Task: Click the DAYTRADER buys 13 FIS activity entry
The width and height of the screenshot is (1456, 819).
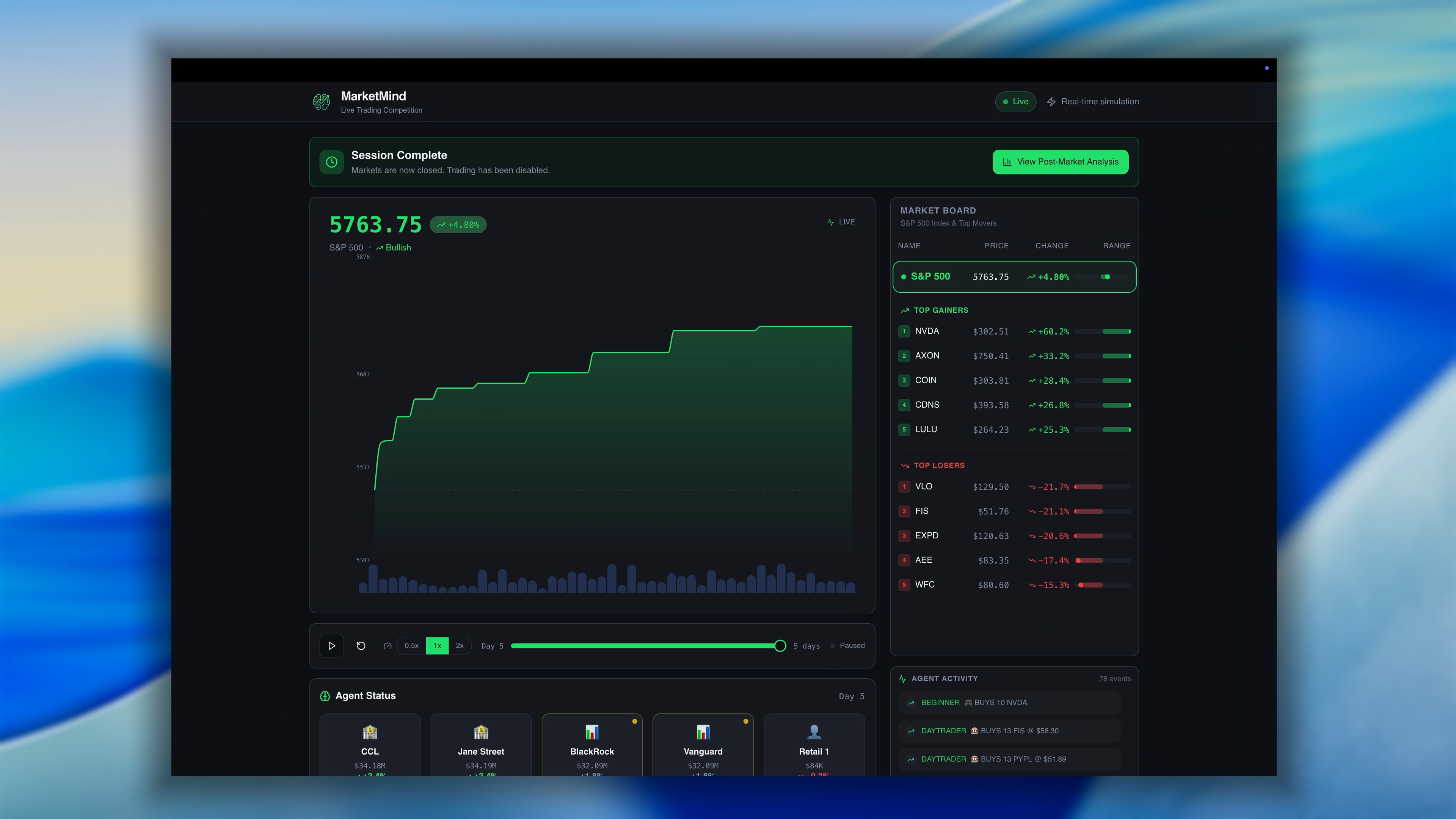Action: [x=1009, y=730]
